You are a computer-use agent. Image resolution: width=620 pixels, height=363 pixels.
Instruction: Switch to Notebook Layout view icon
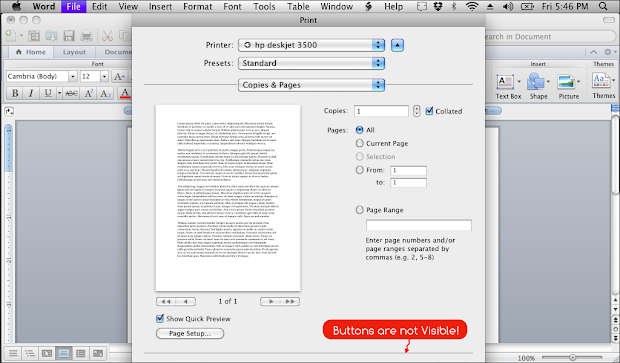click(81, 353)
